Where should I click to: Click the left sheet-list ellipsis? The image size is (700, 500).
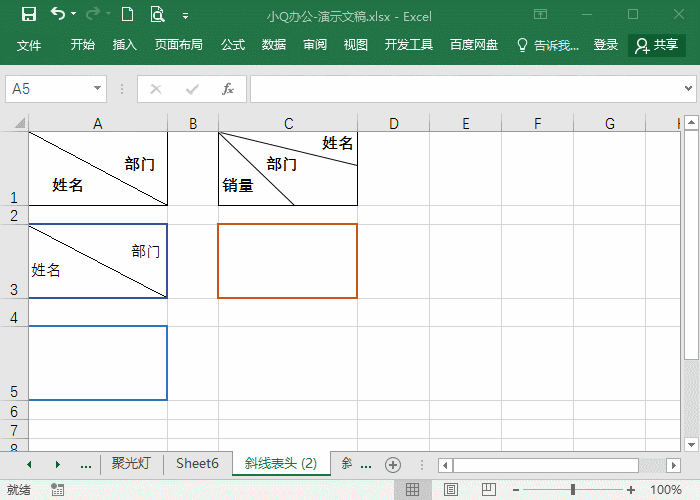pos(86,466)
